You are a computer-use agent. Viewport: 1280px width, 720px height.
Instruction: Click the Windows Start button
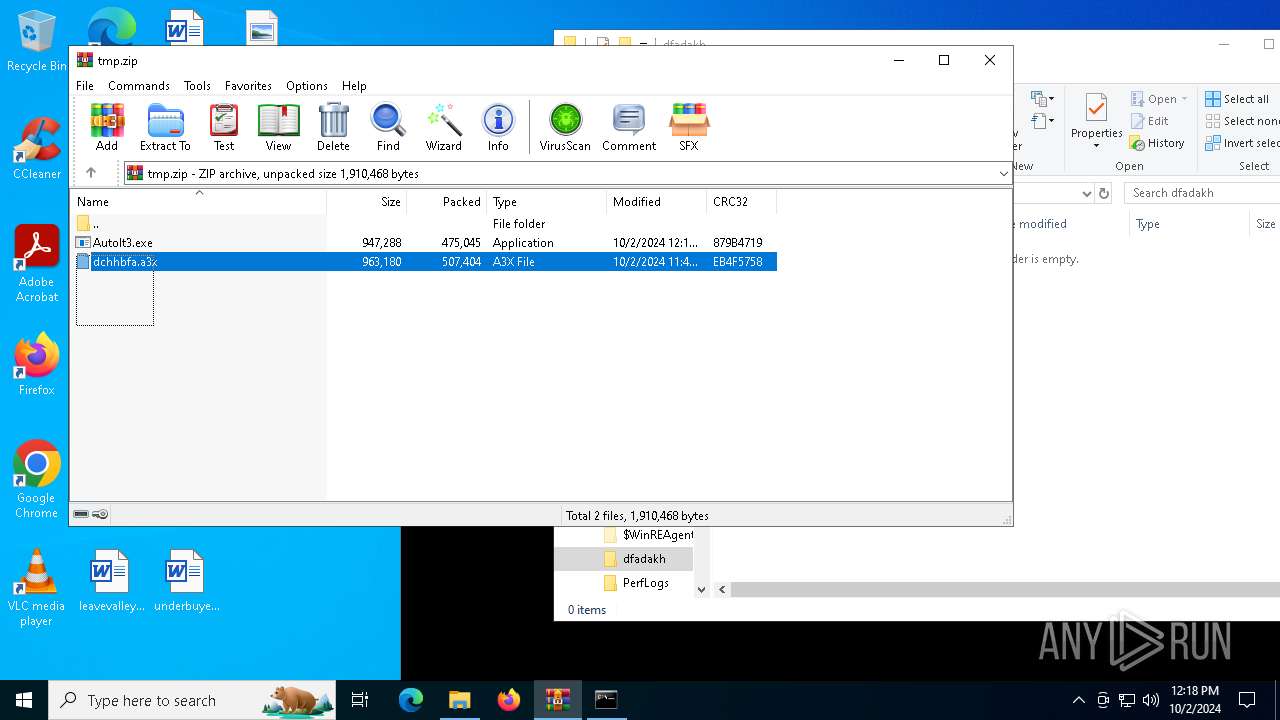pyautogui.click(x=24, y=700)
